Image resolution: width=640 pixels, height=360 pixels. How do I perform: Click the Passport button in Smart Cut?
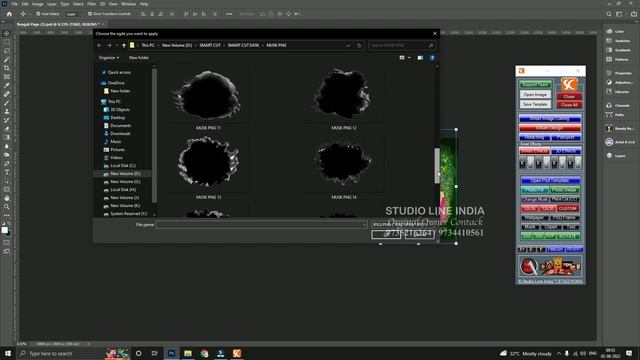(x=566, y=138)
